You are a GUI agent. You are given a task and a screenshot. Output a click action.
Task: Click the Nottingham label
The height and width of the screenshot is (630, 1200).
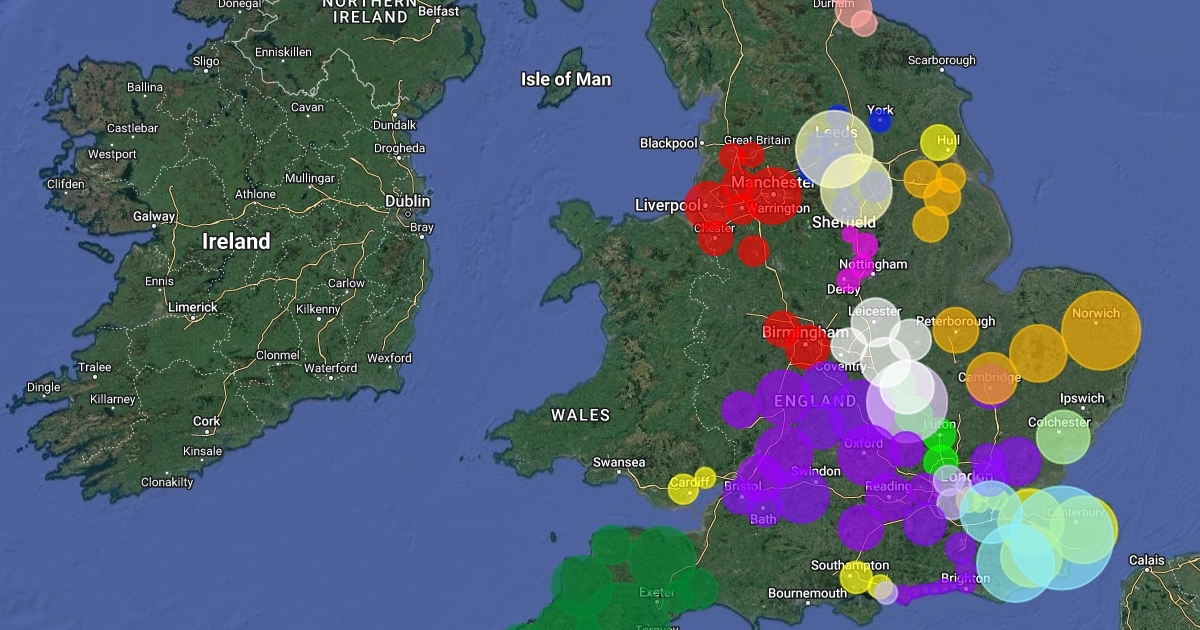pos(873,264)
